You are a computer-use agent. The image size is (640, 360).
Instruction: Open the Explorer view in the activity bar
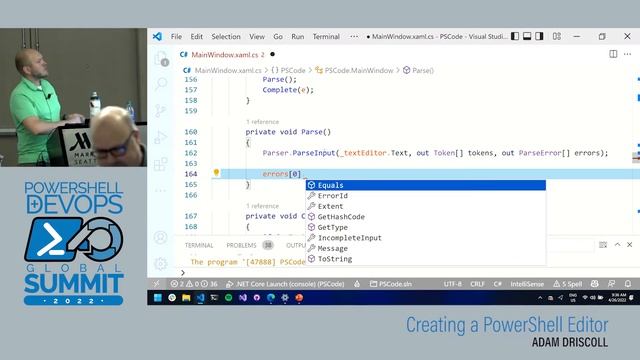(161, 58)
